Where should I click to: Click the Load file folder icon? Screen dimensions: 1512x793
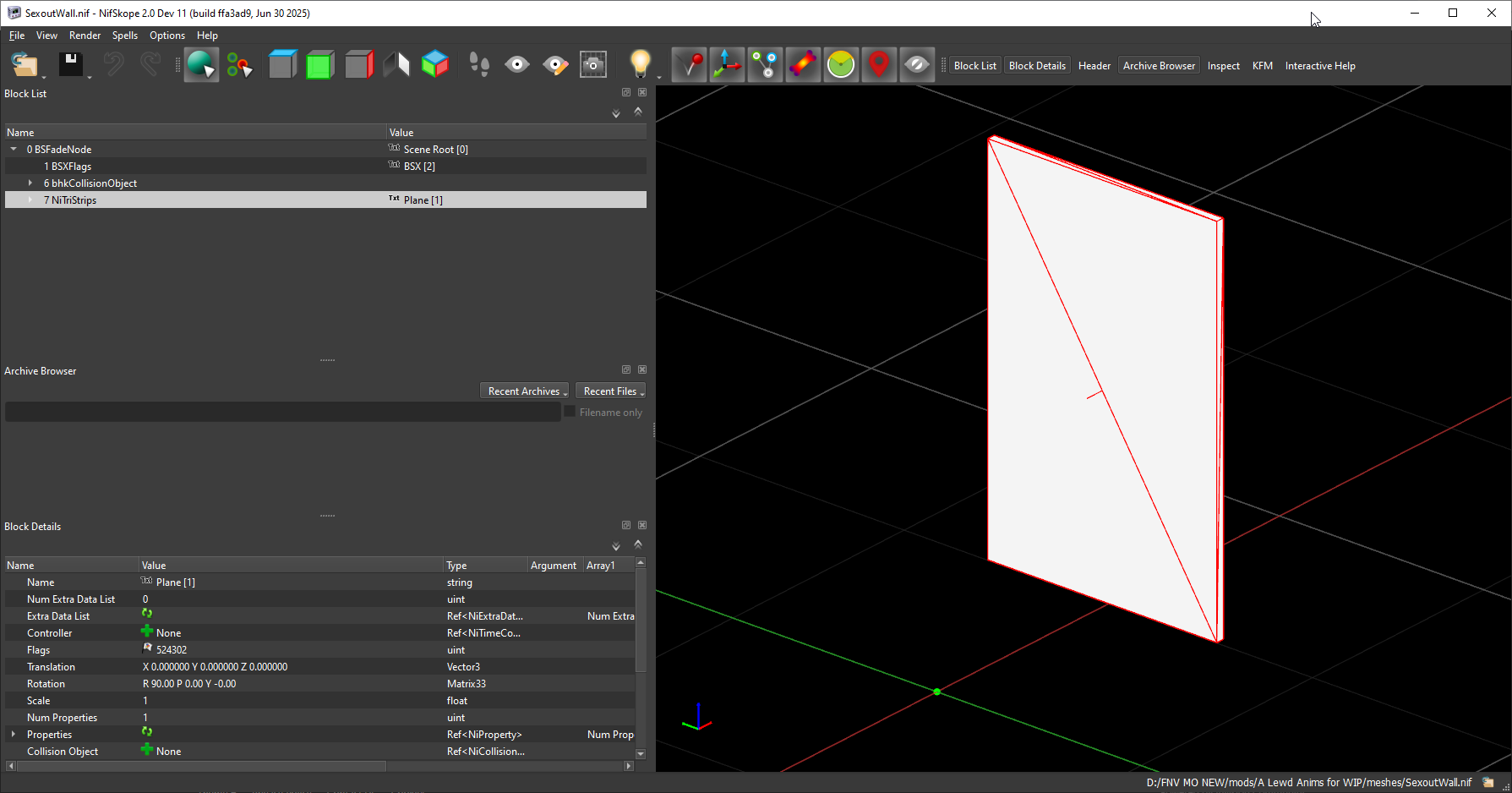pos(25,65)
